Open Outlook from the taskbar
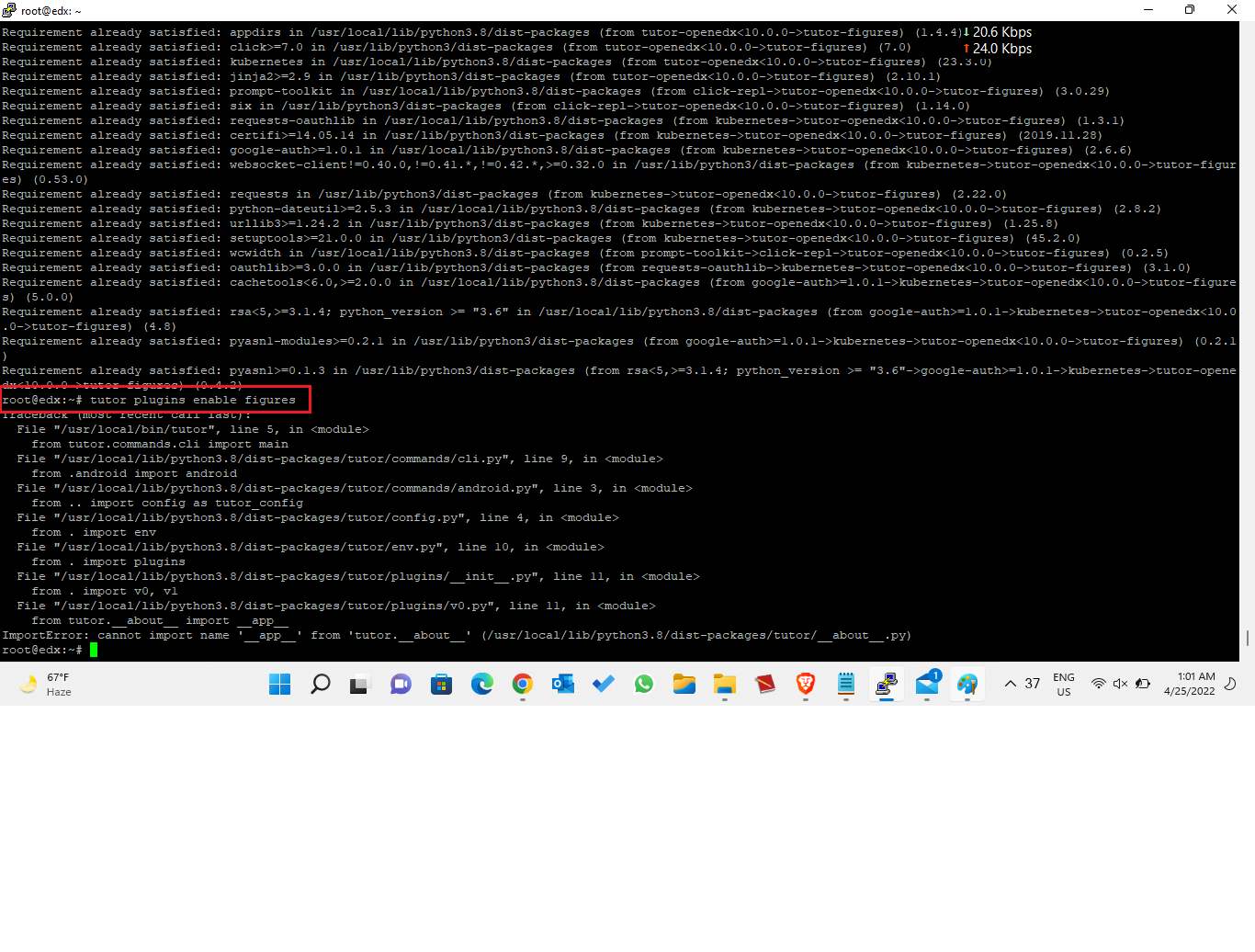Image resolution: width=1255 pixels, height=952 pixels. click(562, 684)
